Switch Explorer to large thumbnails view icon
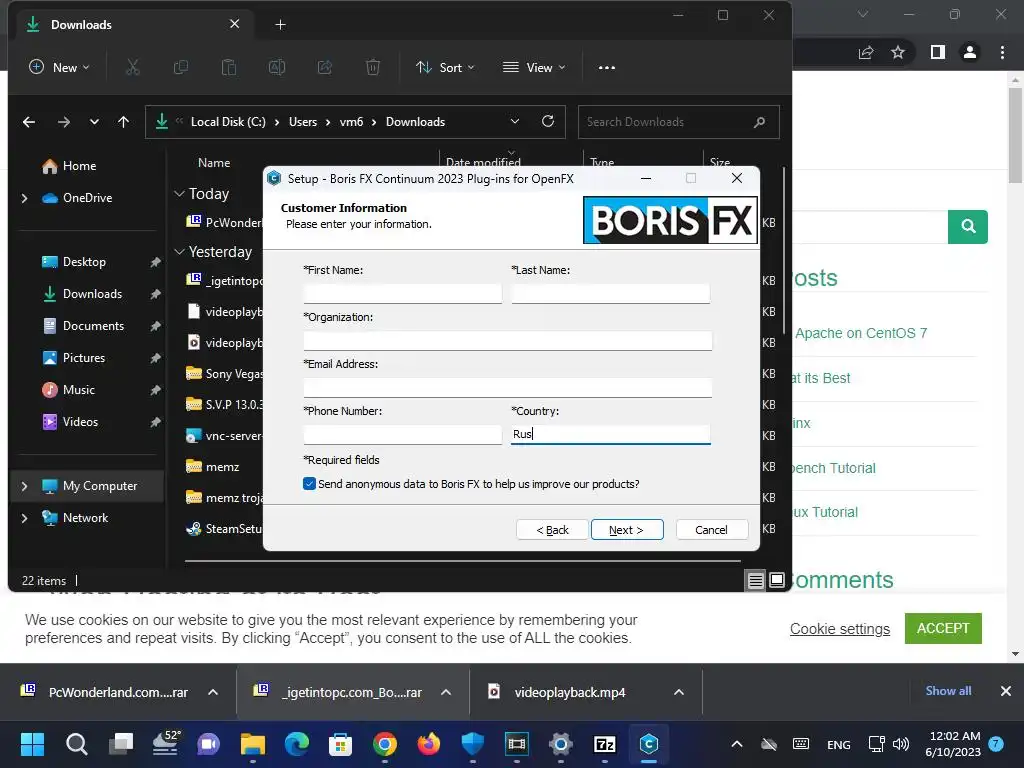Image resolution: width=1024 pixels, height=768 pixels. [776, 580]
